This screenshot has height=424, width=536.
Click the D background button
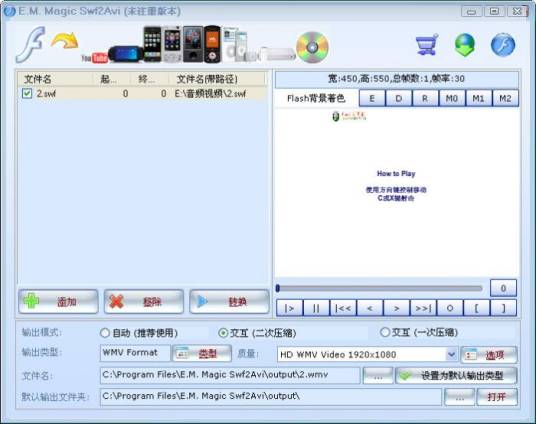tap(399, 98)
